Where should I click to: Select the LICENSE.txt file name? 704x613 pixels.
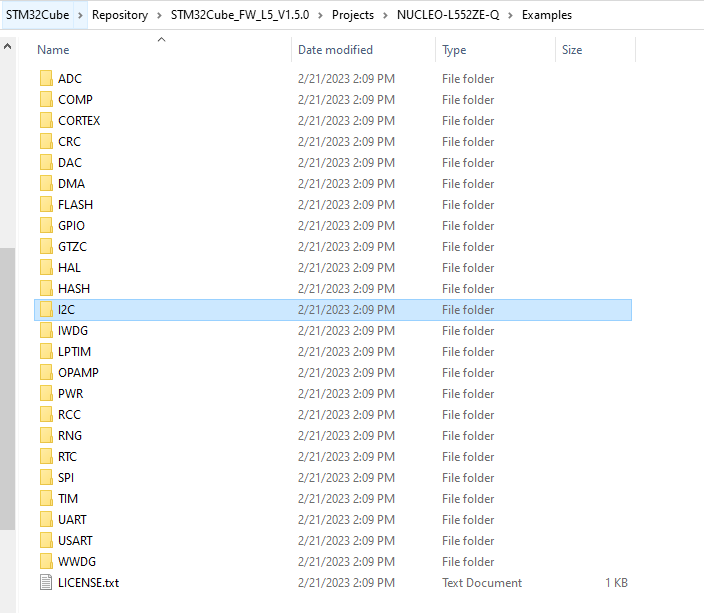(x=88, y=582)
